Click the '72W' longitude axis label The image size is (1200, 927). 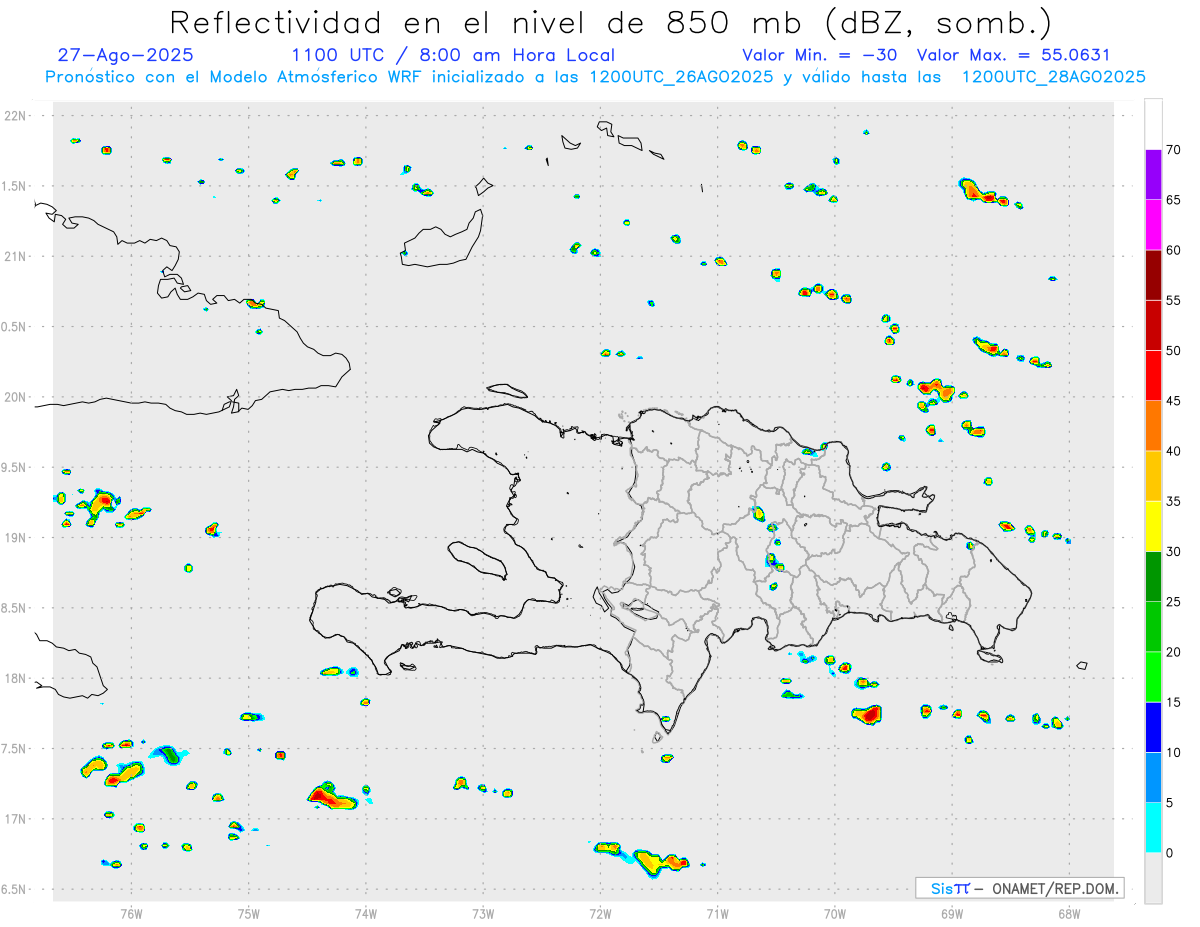click(600, 913)
